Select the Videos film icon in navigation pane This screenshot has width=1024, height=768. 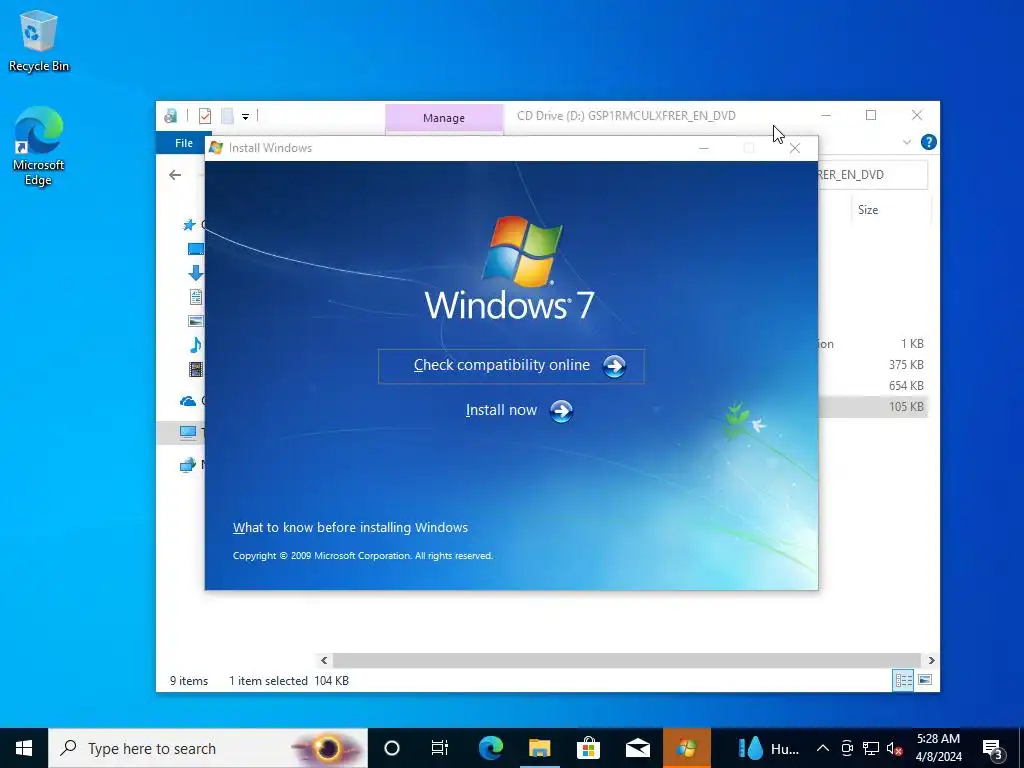(x=195, y=369)
